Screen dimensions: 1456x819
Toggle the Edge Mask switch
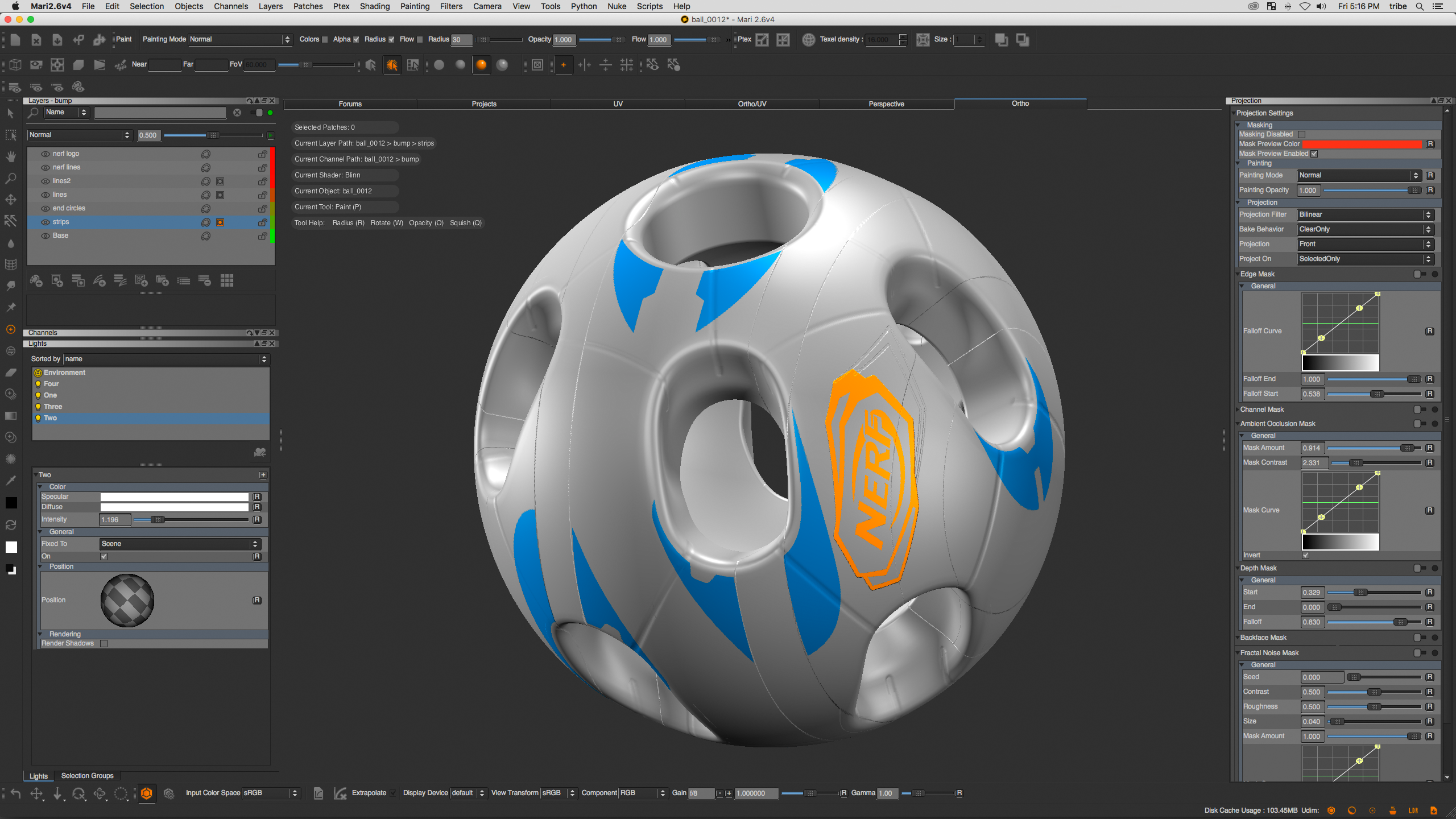click(1420, 274)
